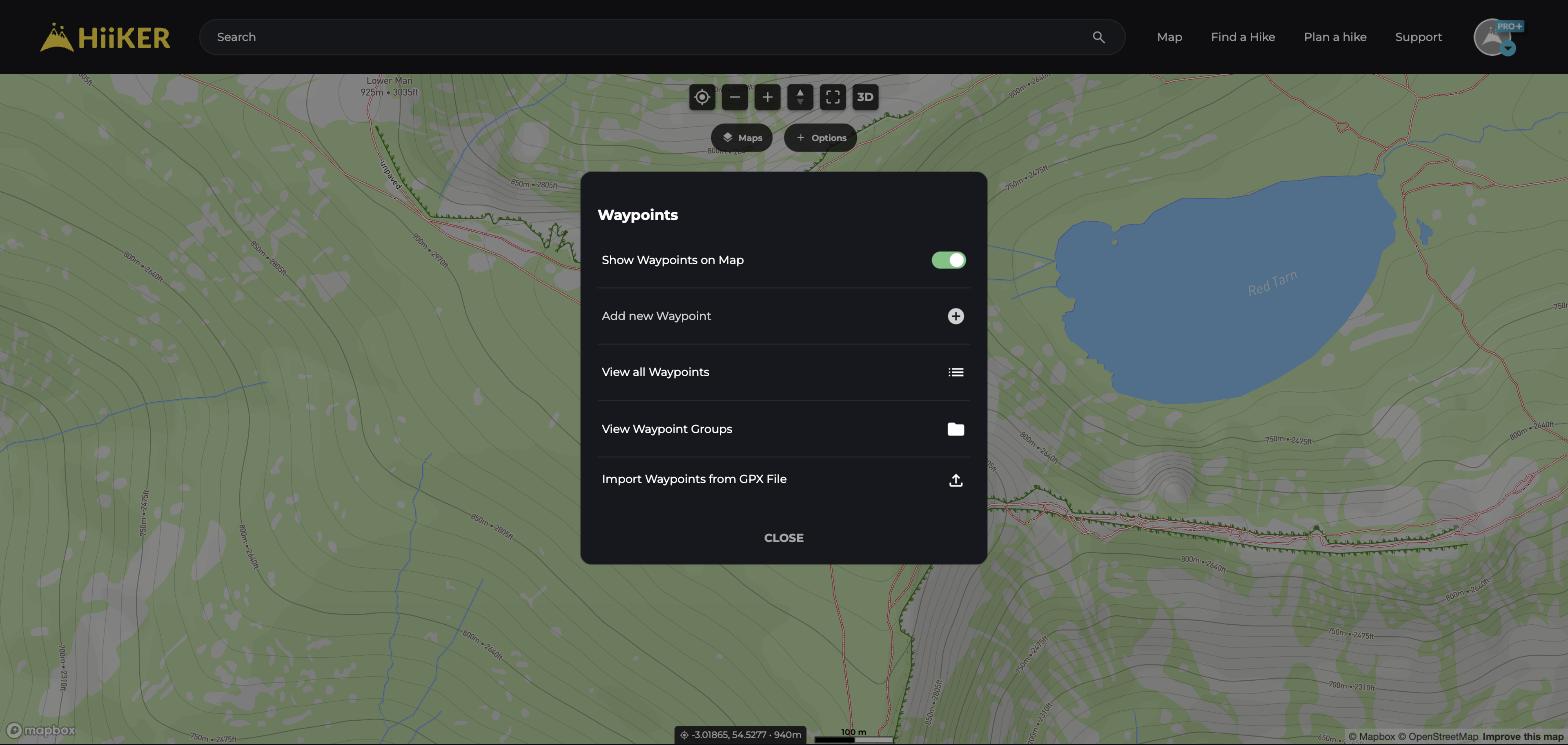Viewport: 1568px width, 745px height.
Task: Click the search magnifier icon
Action: pyautogui.click(x=1098, y=37)
